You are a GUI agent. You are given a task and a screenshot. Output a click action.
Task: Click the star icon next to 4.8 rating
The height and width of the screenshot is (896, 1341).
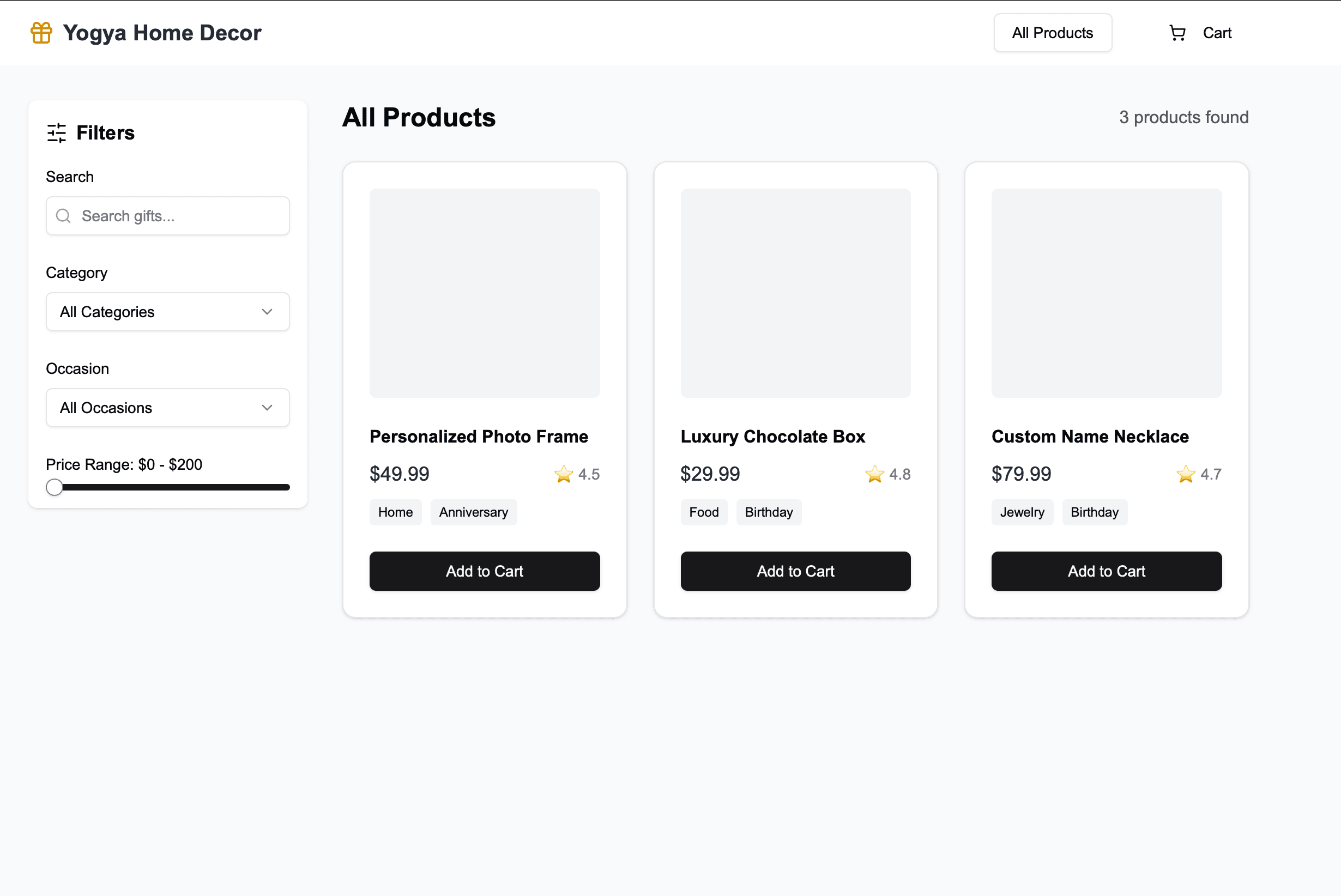pyautogui.click(x=874, y=474)
